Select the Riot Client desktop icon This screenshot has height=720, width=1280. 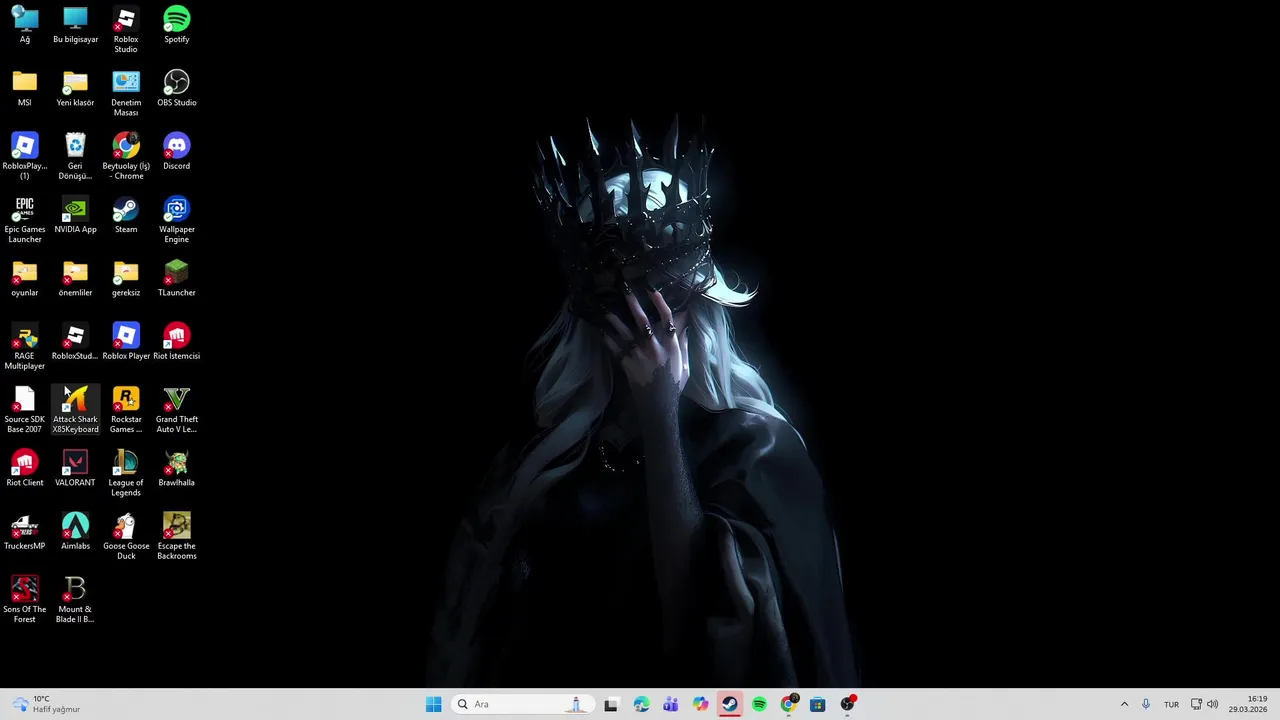point(25,468)
